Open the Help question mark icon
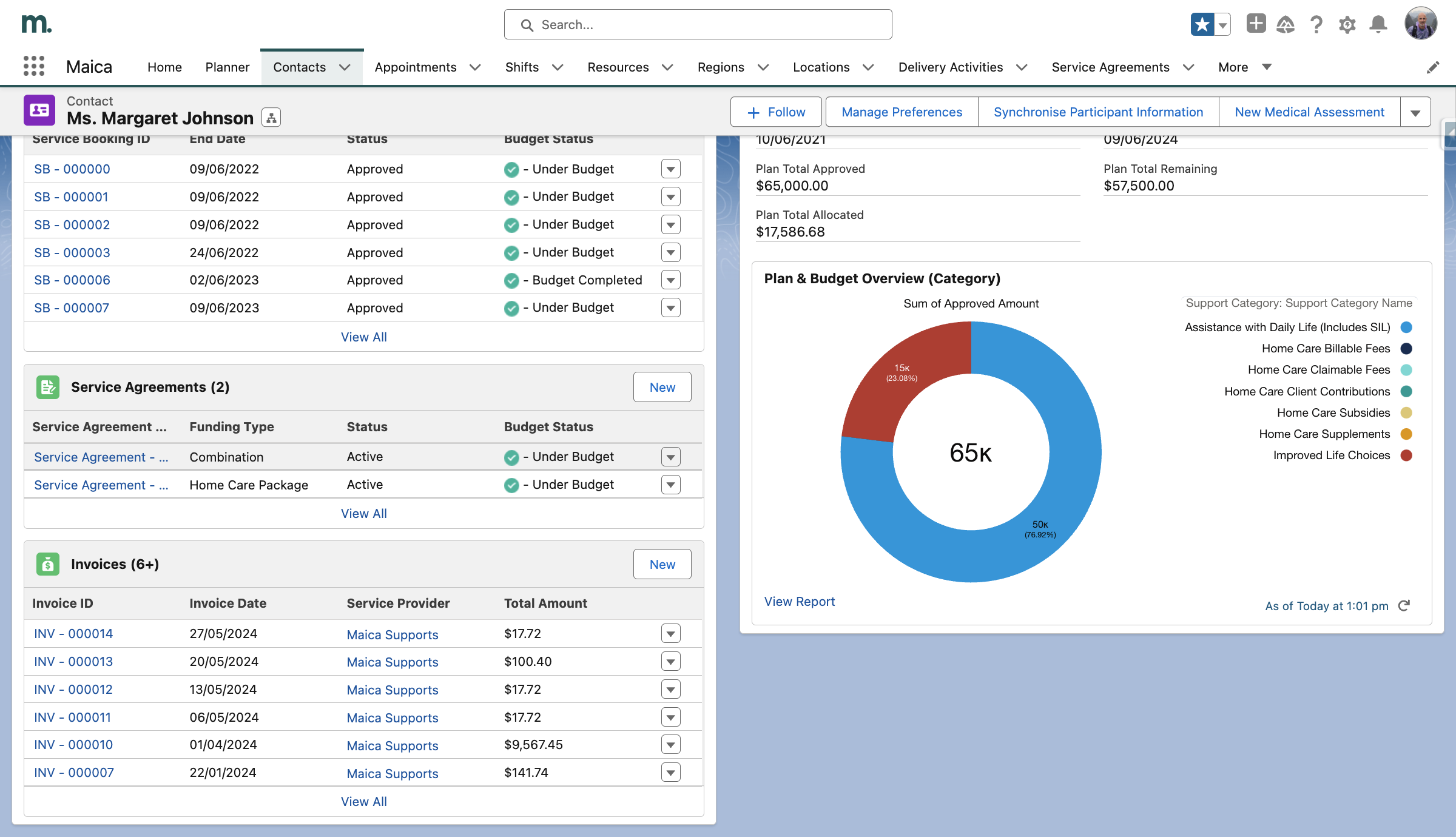 coord(1316,25)
